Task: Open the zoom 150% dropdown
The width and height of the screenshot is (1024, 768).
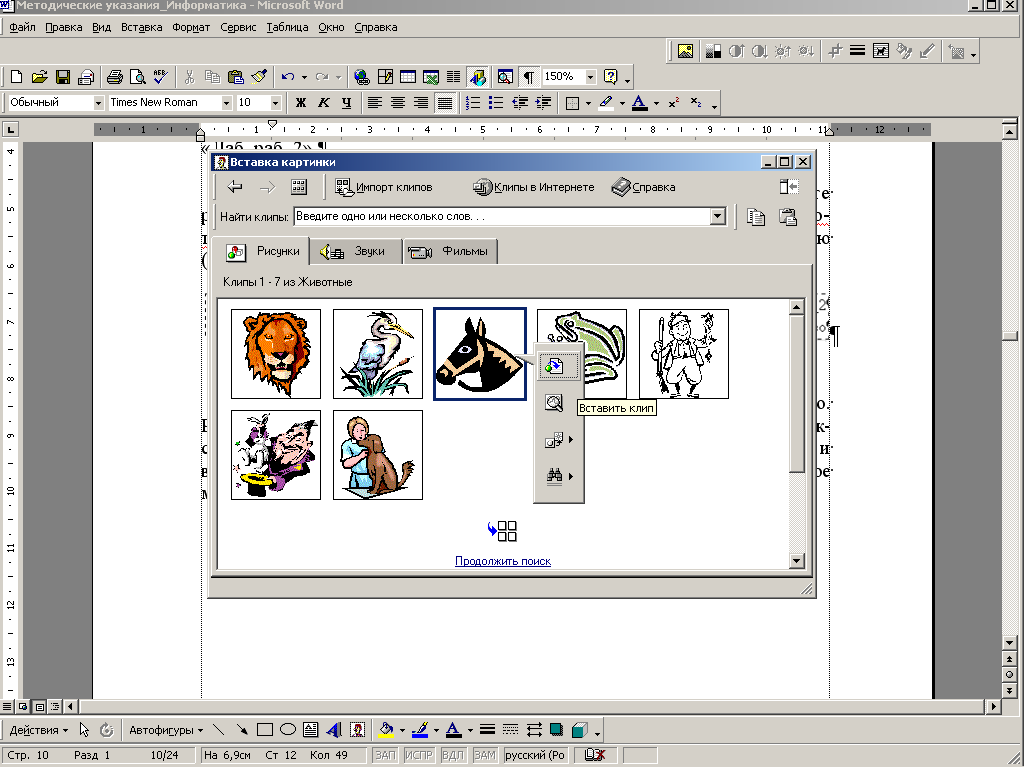Action: pos(590,77)
